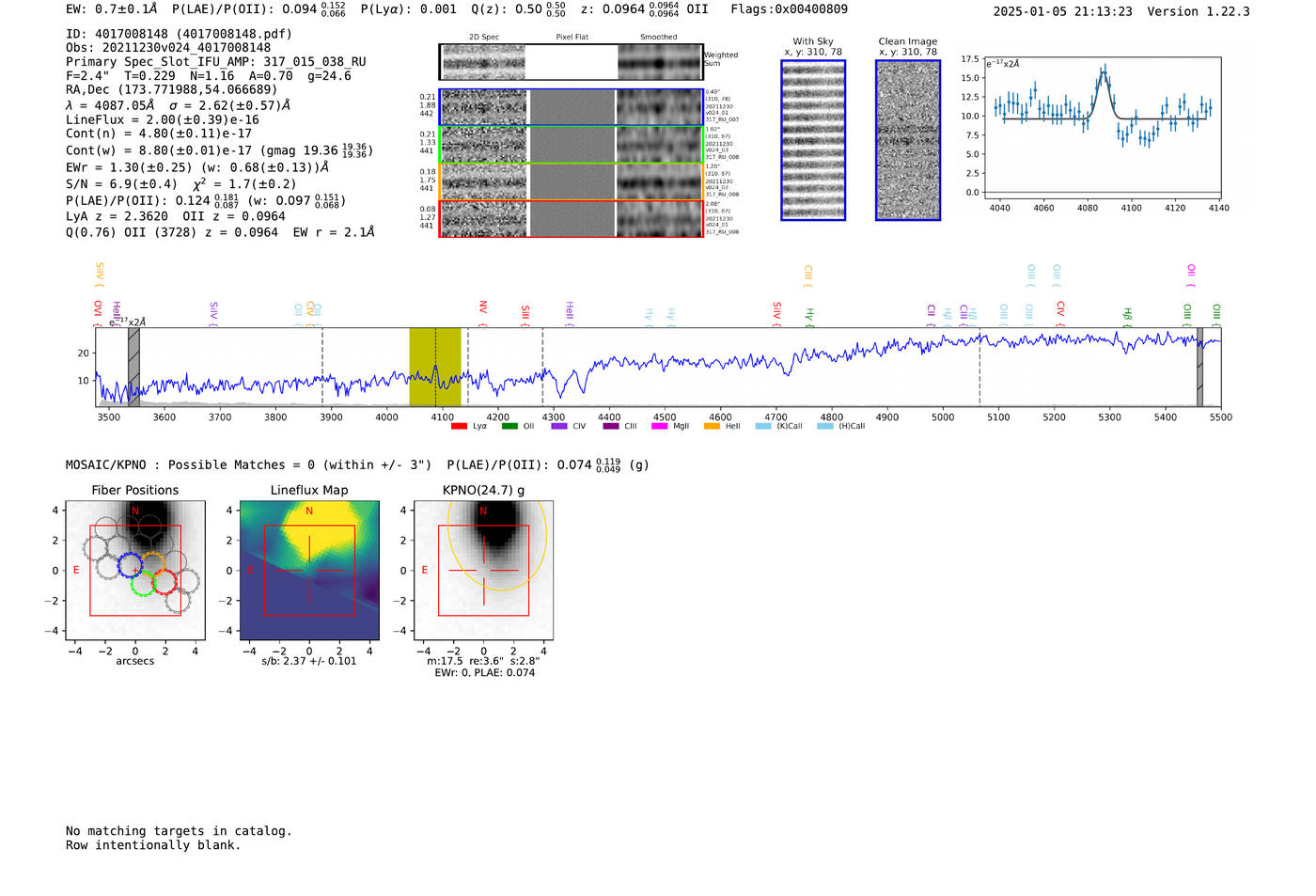
Task: Click the ID: 4017008148 (4017008148.pdf) line
Action: [x=179, y=34]
